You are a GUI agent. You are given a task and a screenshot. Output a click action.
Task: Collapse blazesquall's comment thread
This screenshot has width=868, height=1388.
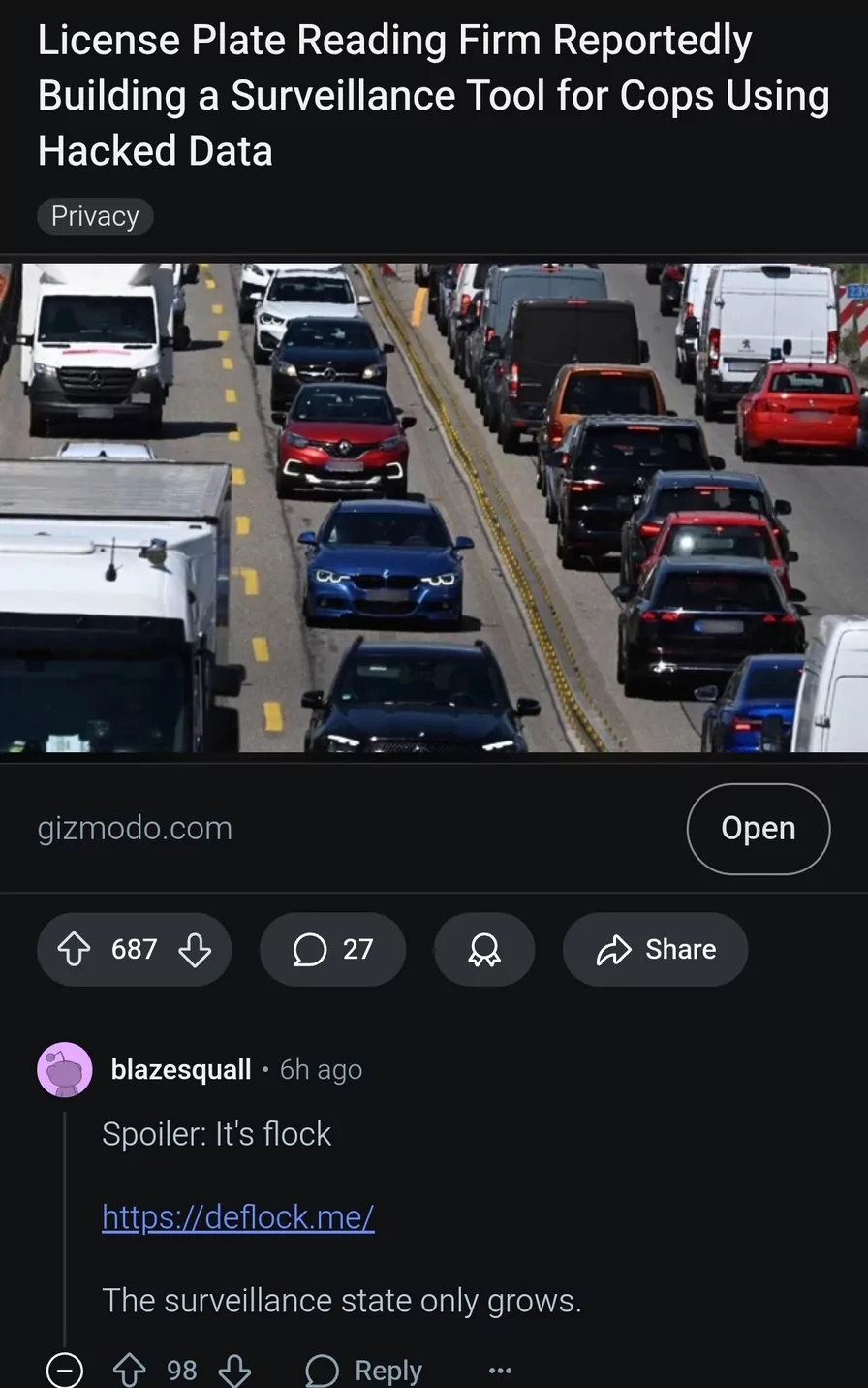pyautogui.click(x=65, y=1371)
